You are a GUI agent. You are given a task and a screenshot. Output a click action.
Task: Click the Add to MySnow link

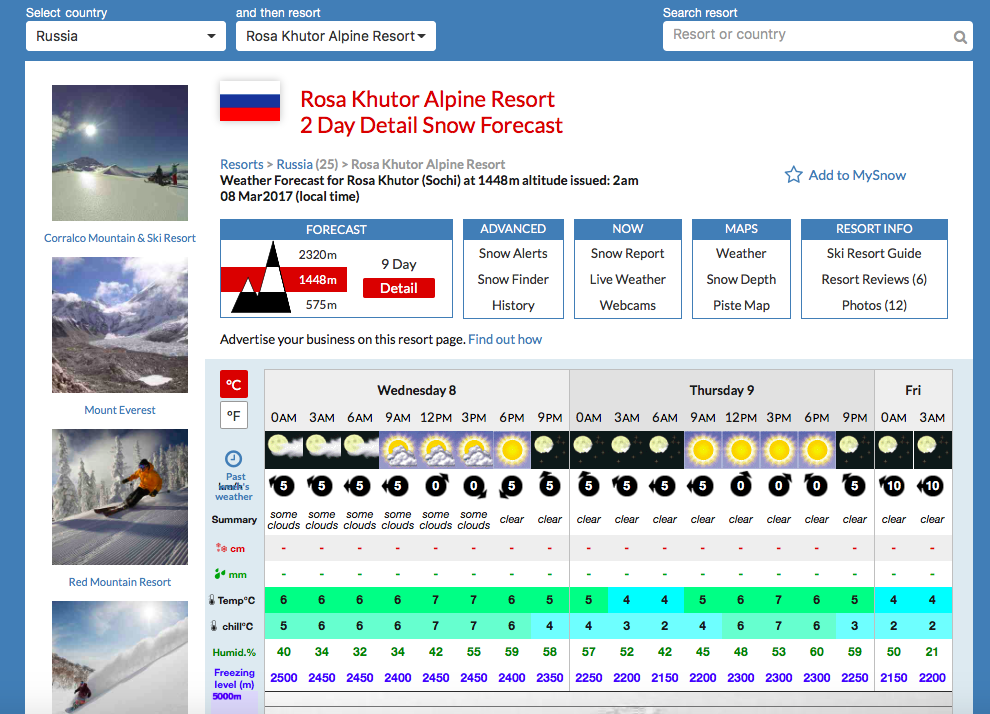857,176
